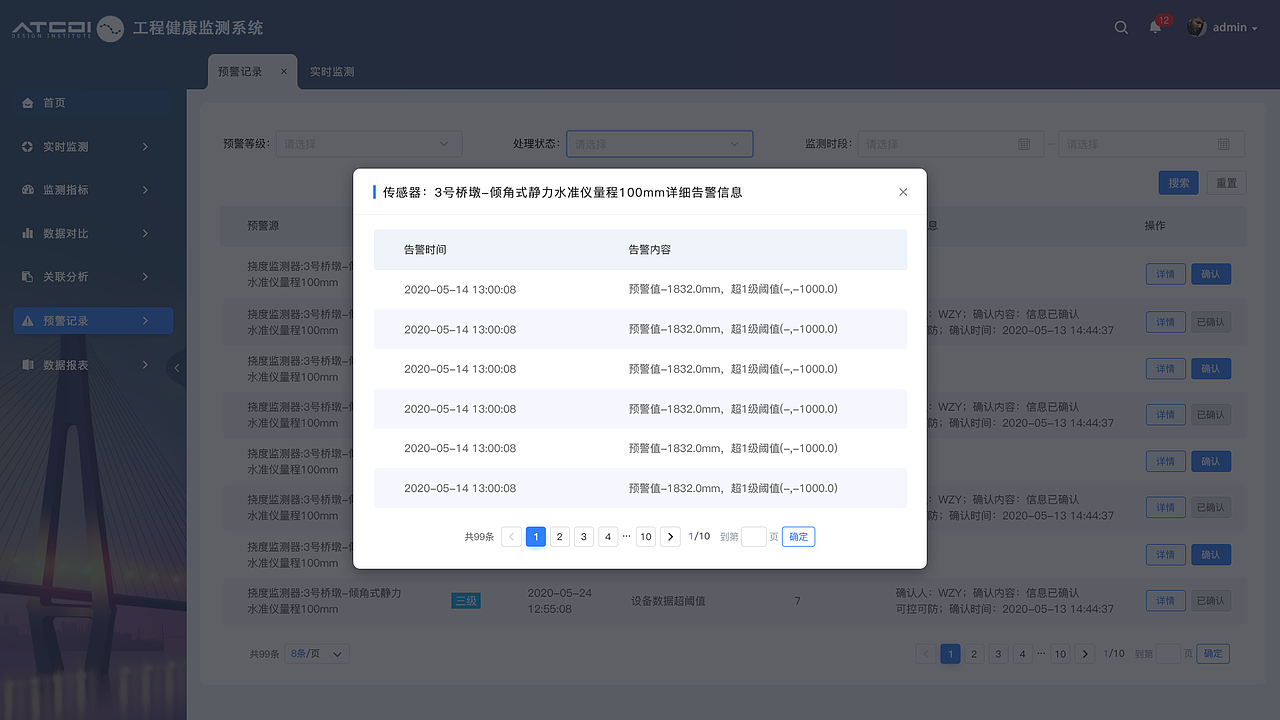The height and width of the screenshot is (720, 1280).
Task: Click 确定 in background table pagination
Action: coord(1213,654)
